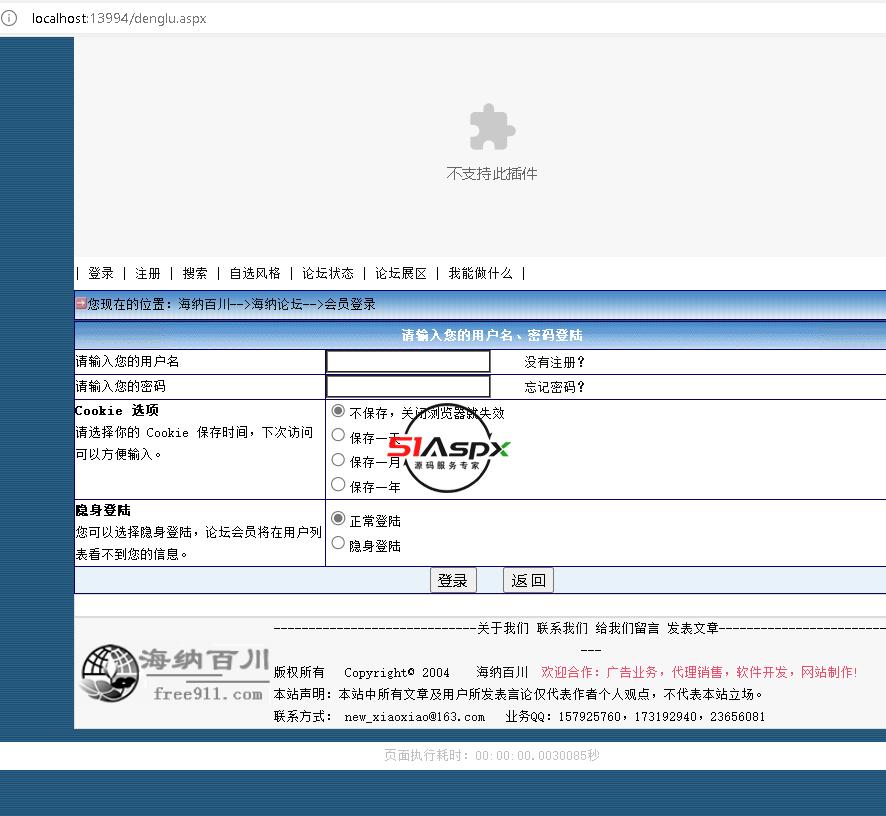Go to 海纳百川 in breadcrumb
The height and width of the screenshot is (816, 886).
coord(204,305)
